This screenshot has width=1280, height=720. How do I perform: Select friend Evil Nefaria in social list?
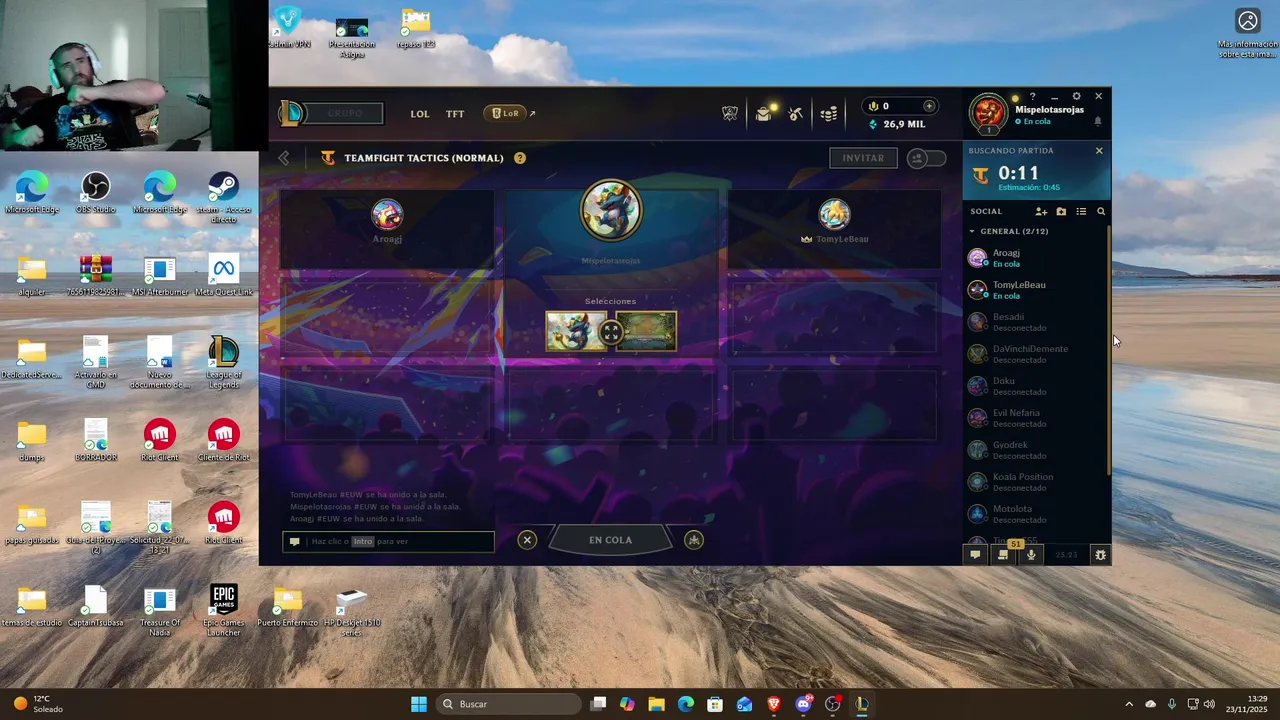pos(1036,418)
